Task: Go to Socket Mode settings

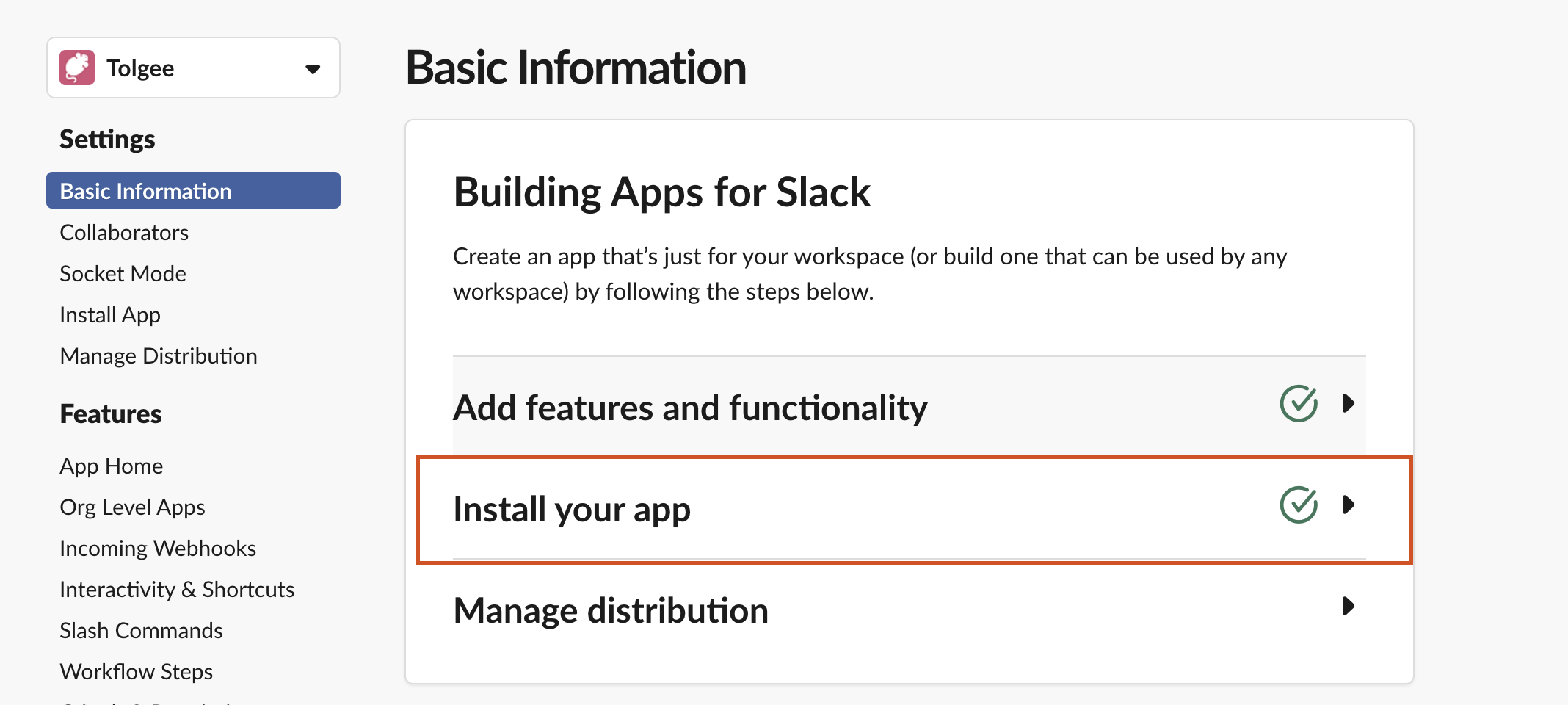Action: pos(123,273)
